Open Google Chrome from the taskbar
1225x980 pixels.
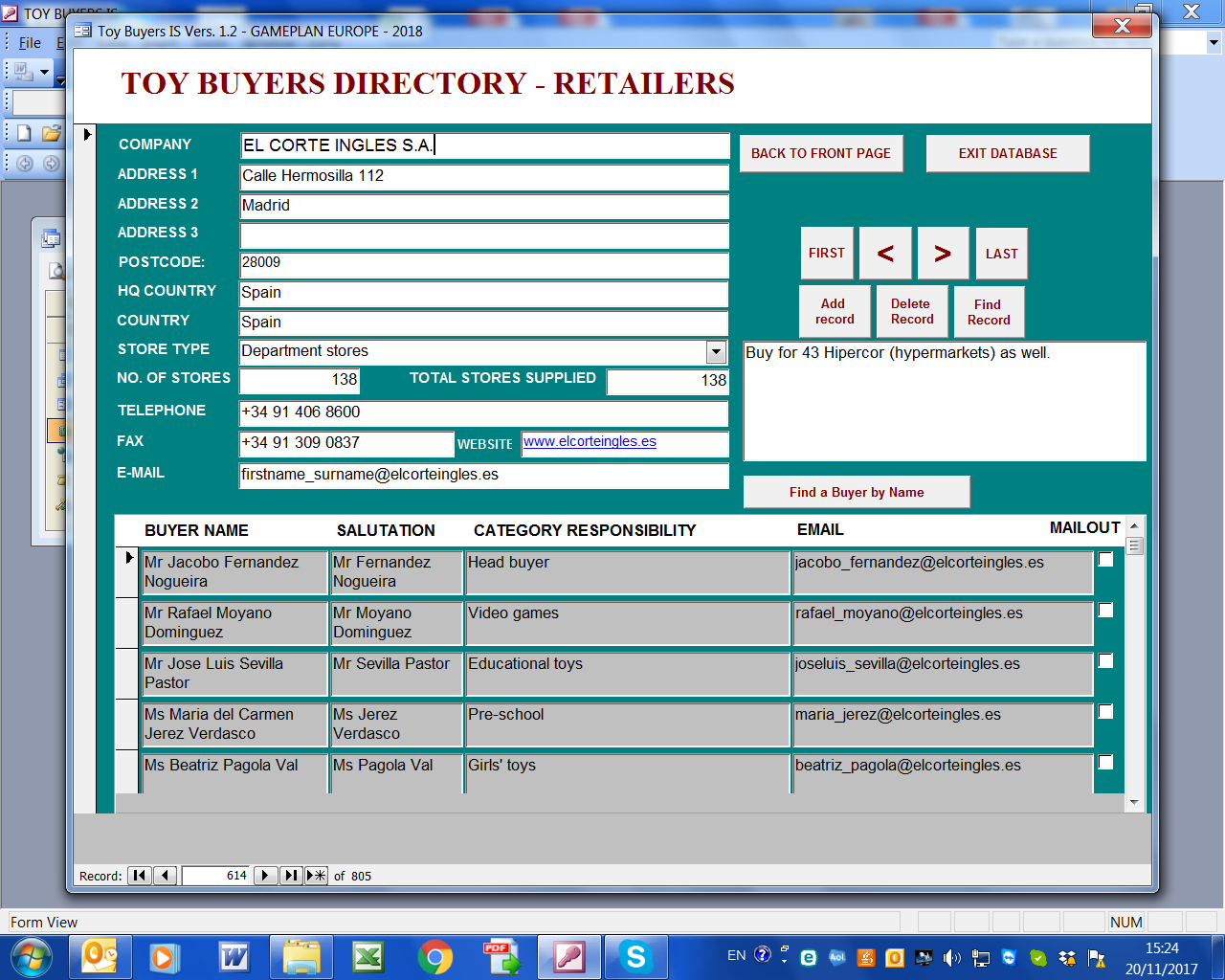[x=434, y=956]
